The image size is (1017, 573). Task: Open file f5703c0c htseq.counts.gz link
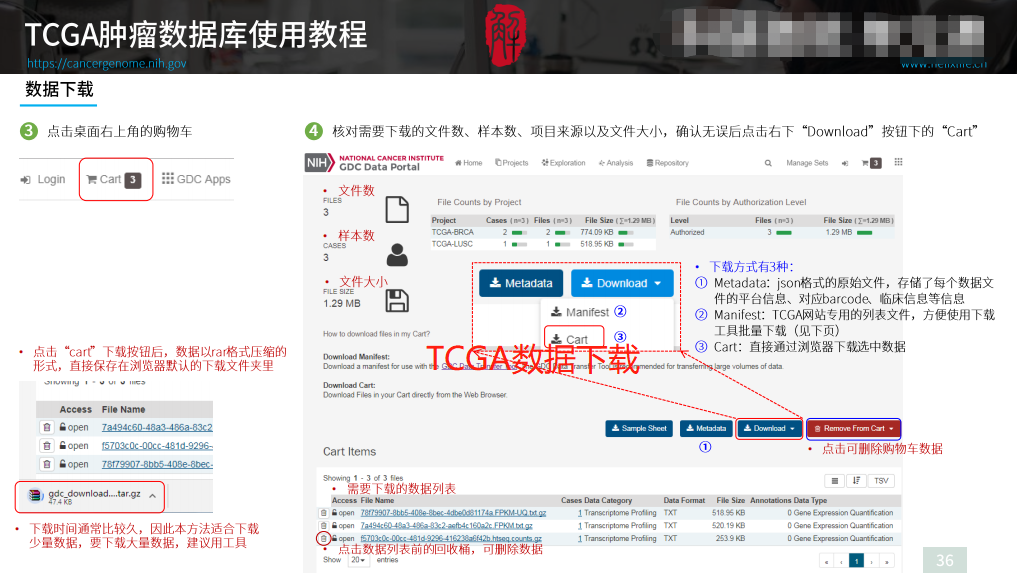451,539
